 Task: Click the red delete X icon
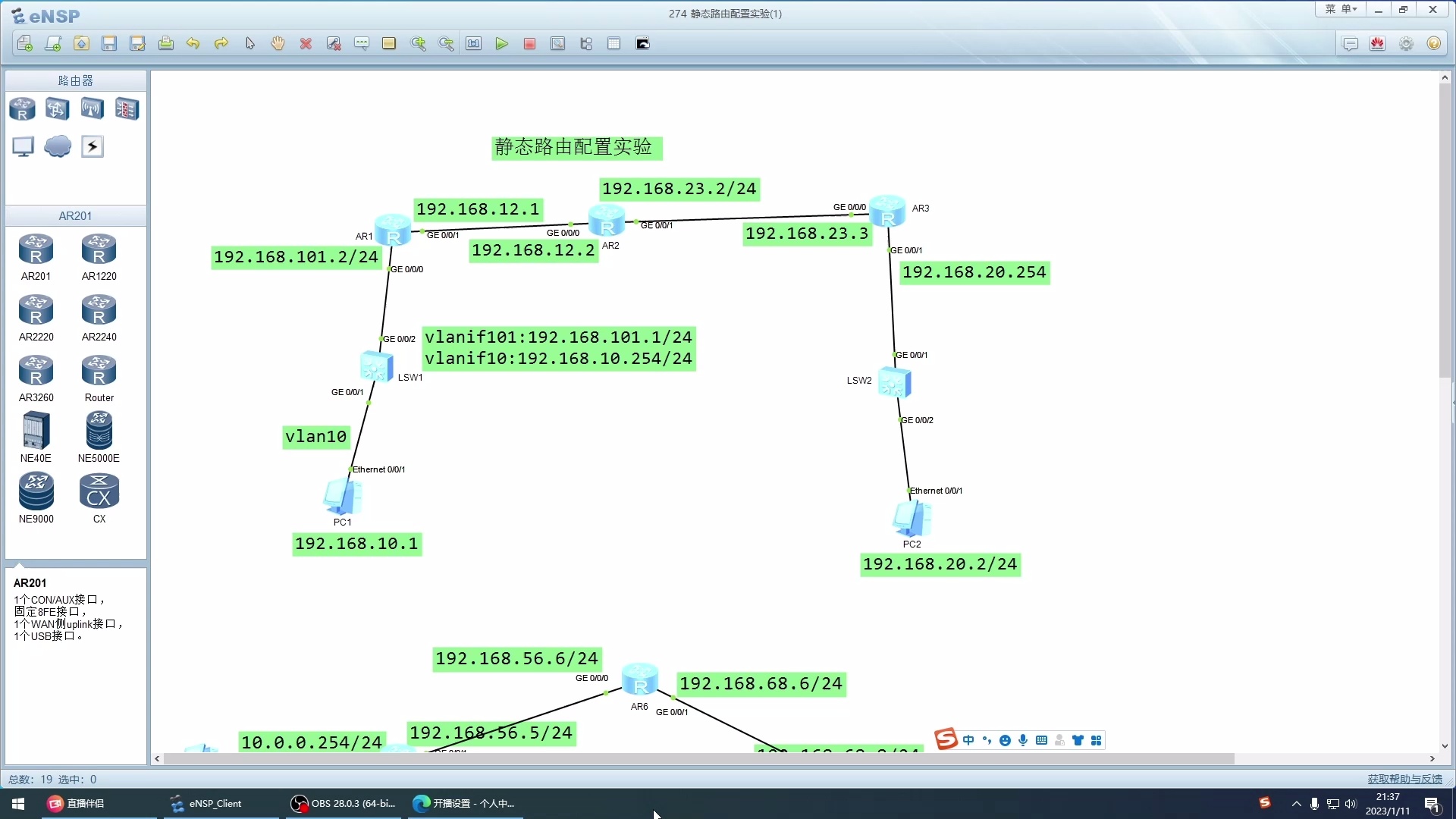306,44
